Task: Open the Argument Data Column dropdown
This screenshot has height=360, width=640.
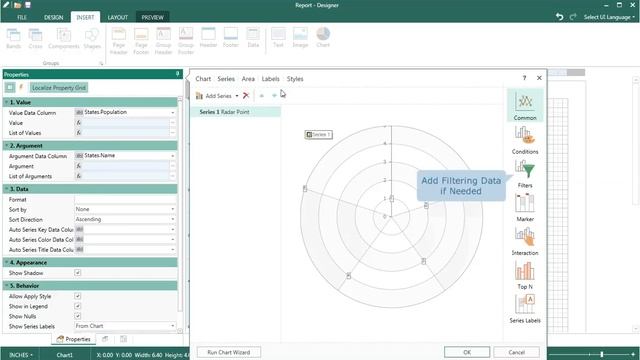Action: (173, 156)
